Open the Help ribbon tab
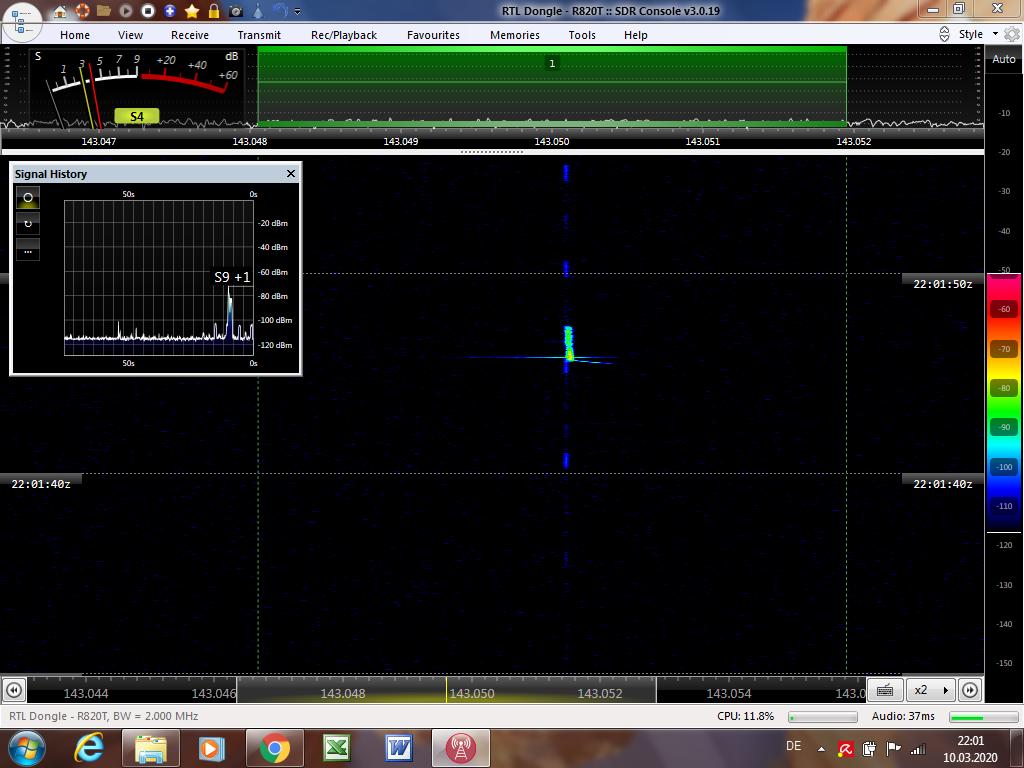The width and height of the screenshot is (1024, 768). click(635, 35)
